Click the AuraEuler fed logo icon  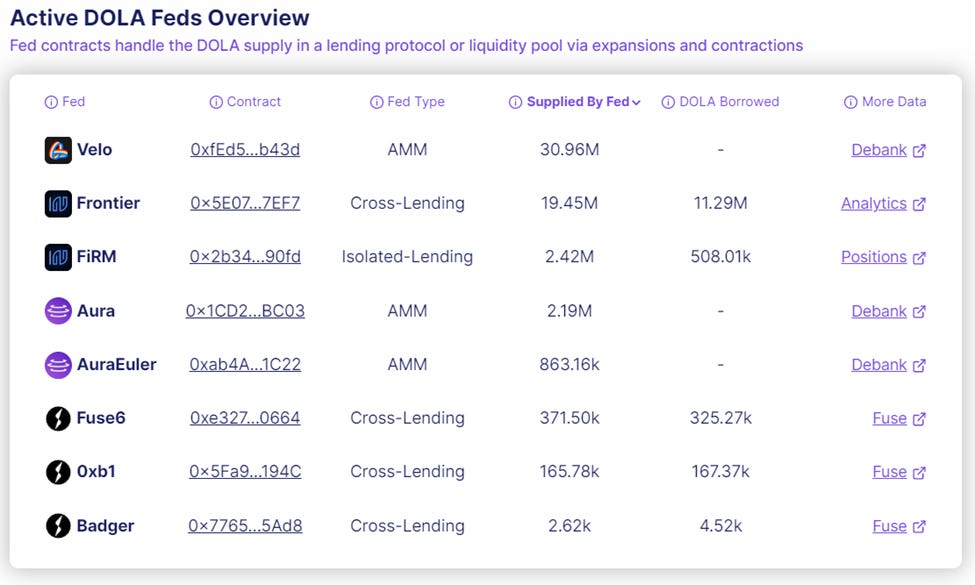coord(58,364)
